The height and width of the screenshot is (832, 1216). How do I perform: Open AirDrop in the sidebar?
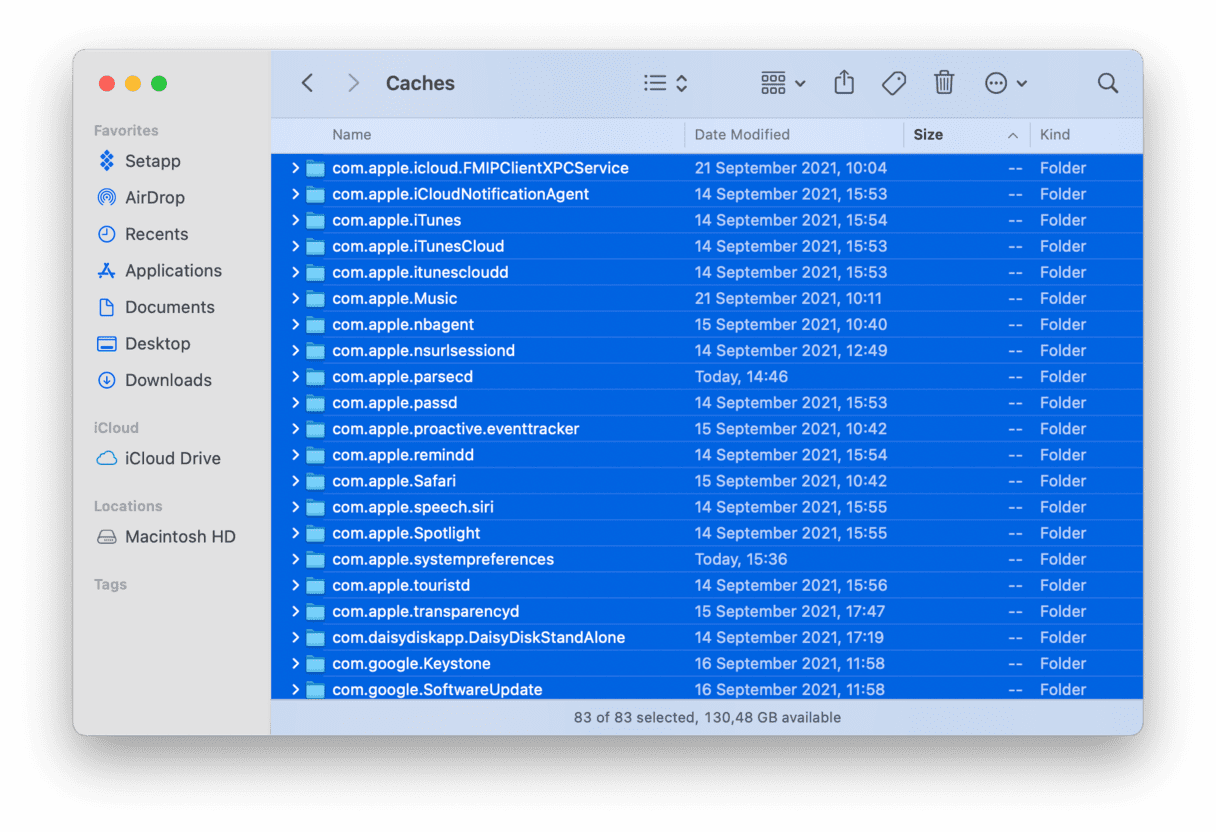coord(154,198)
